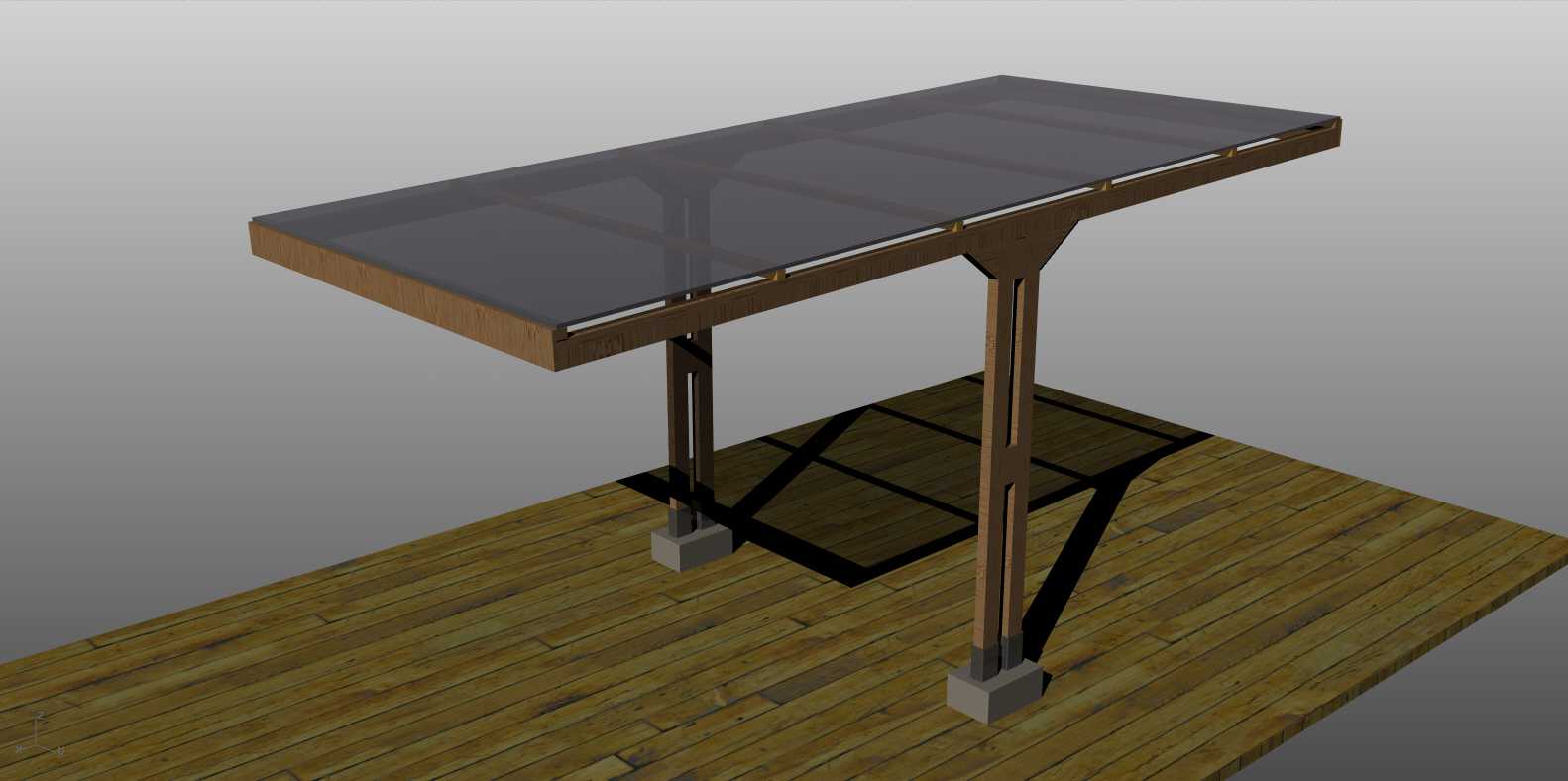Select the front concrete footing block

point(994,689)
